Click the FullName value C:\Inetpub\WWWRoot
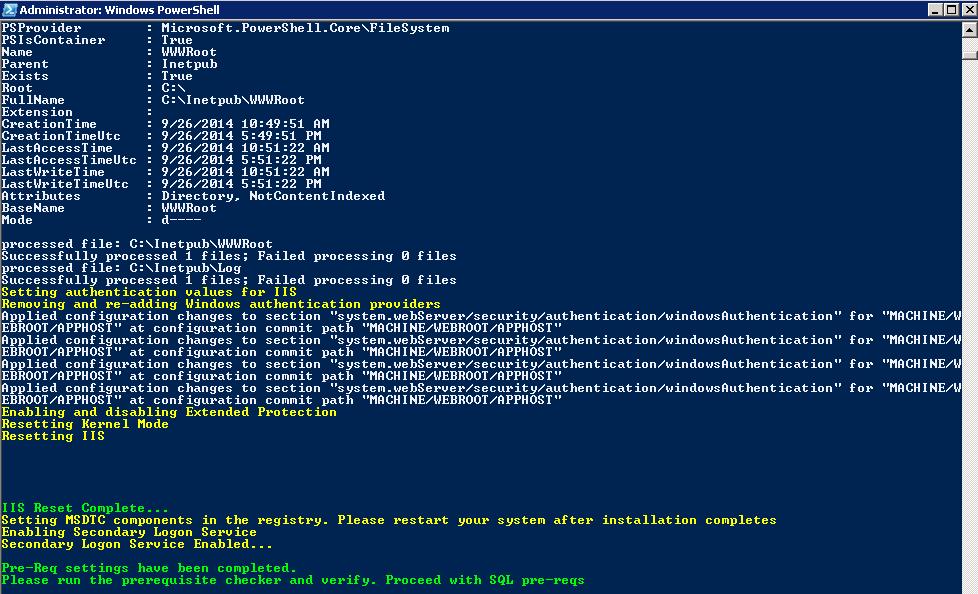Image resolution: width=978 pixels, height=594 pixels. (x=233, y=100)
